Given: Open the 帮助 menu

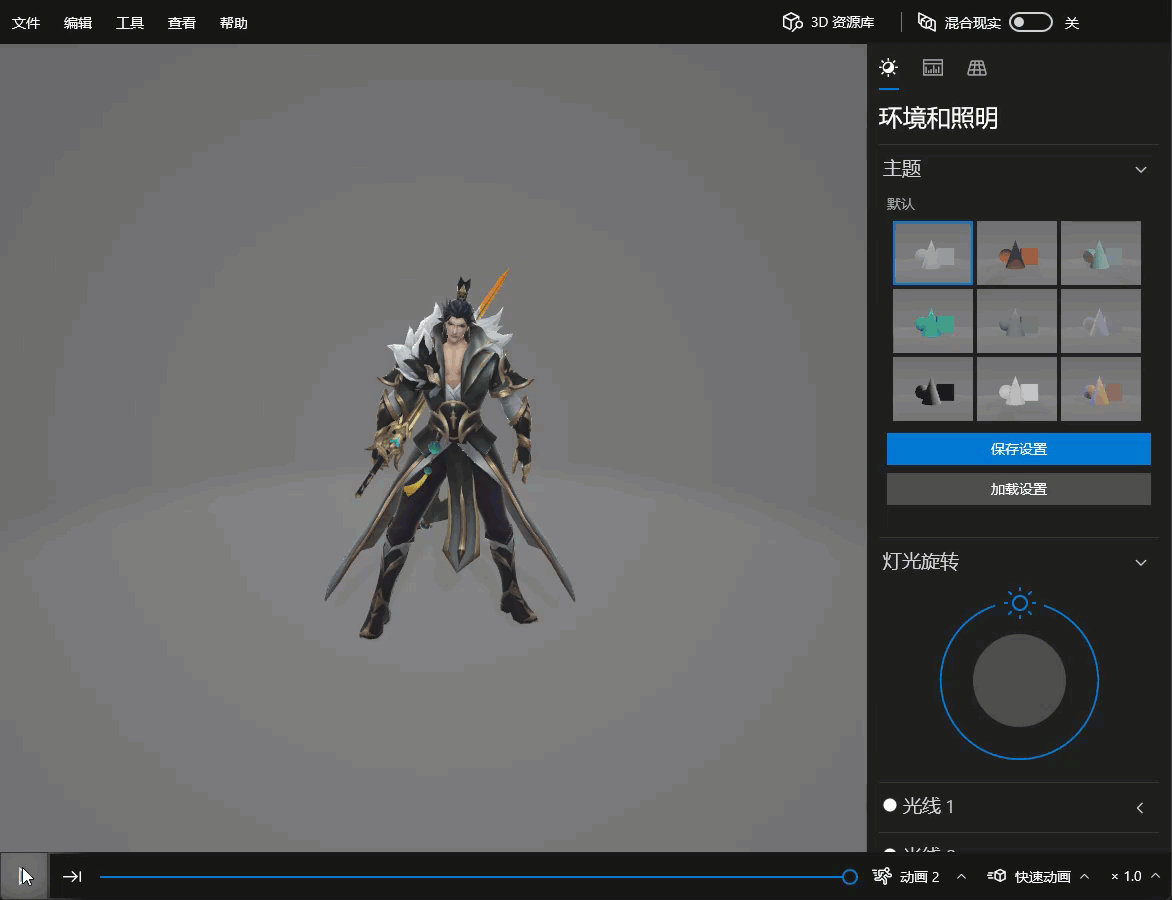Looking at the screenshot, I should coord(233,22).
